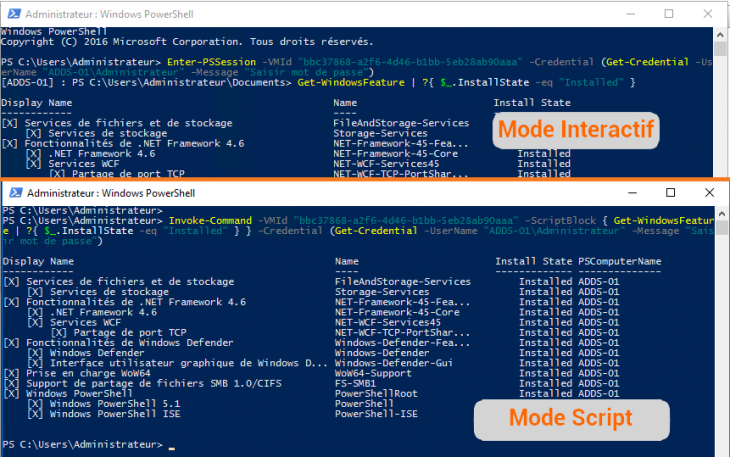Screen dimensions: 730x457
Task: Click the 'Enter-PSSession' command in top window
Action: point(211,62)
